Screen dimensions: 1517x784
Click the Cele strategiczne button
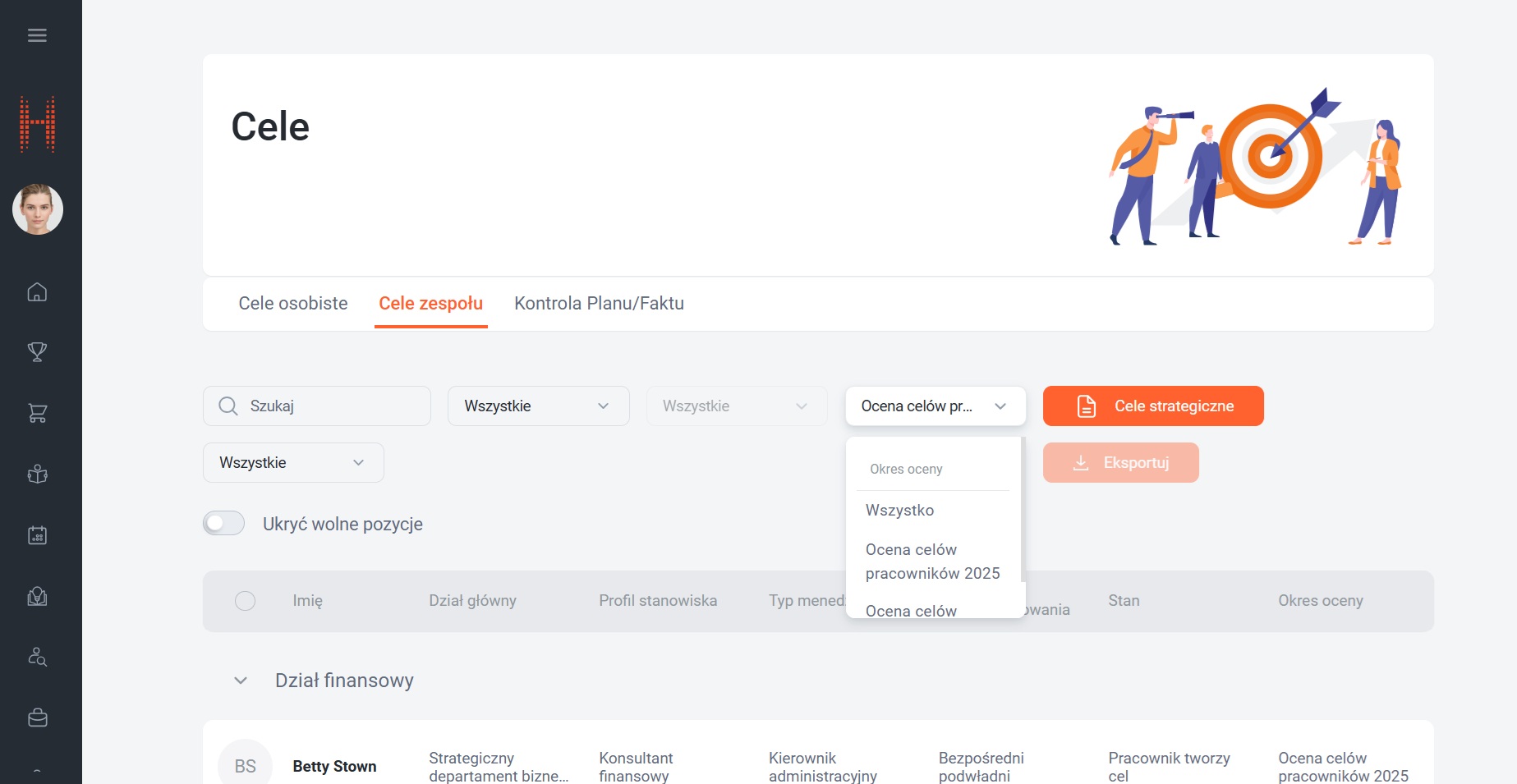[1152, 406]
